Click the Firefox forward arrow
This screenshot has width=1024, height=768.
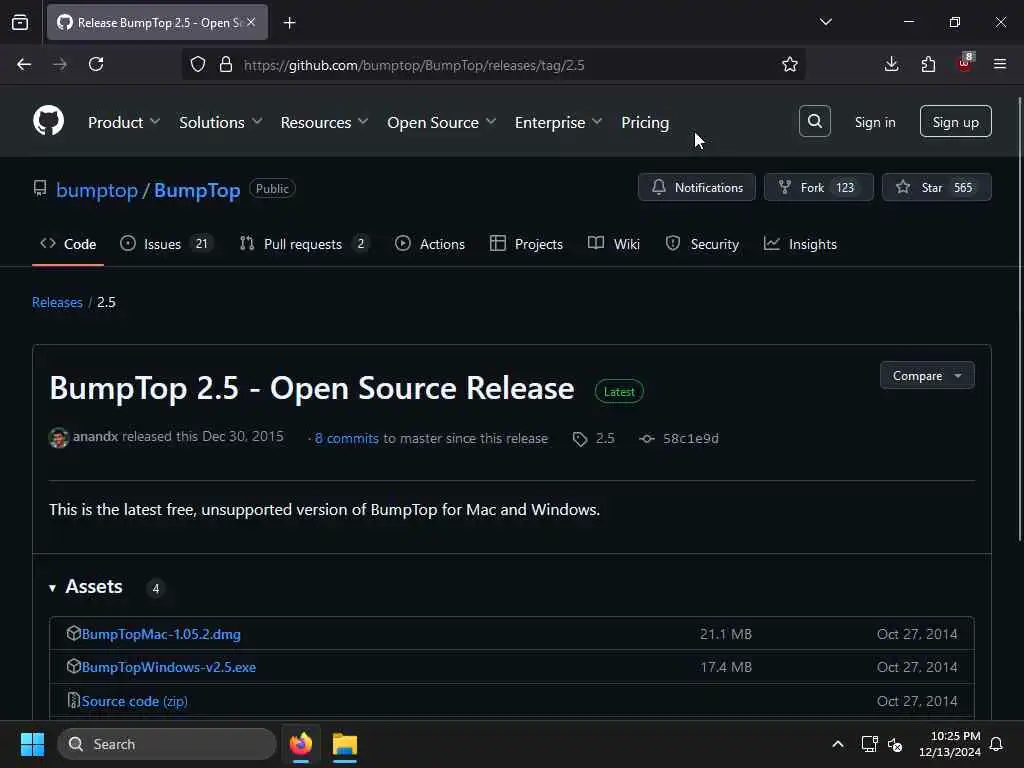coord(60,64)
